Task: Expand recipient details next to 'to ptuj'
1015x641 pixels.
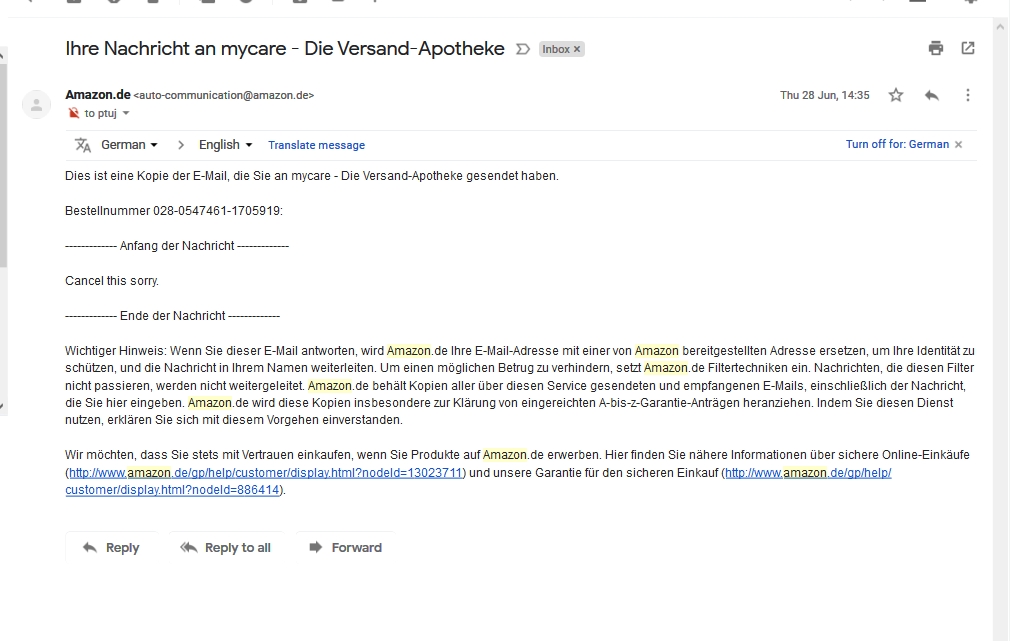Action: click(x=126, y=114)
